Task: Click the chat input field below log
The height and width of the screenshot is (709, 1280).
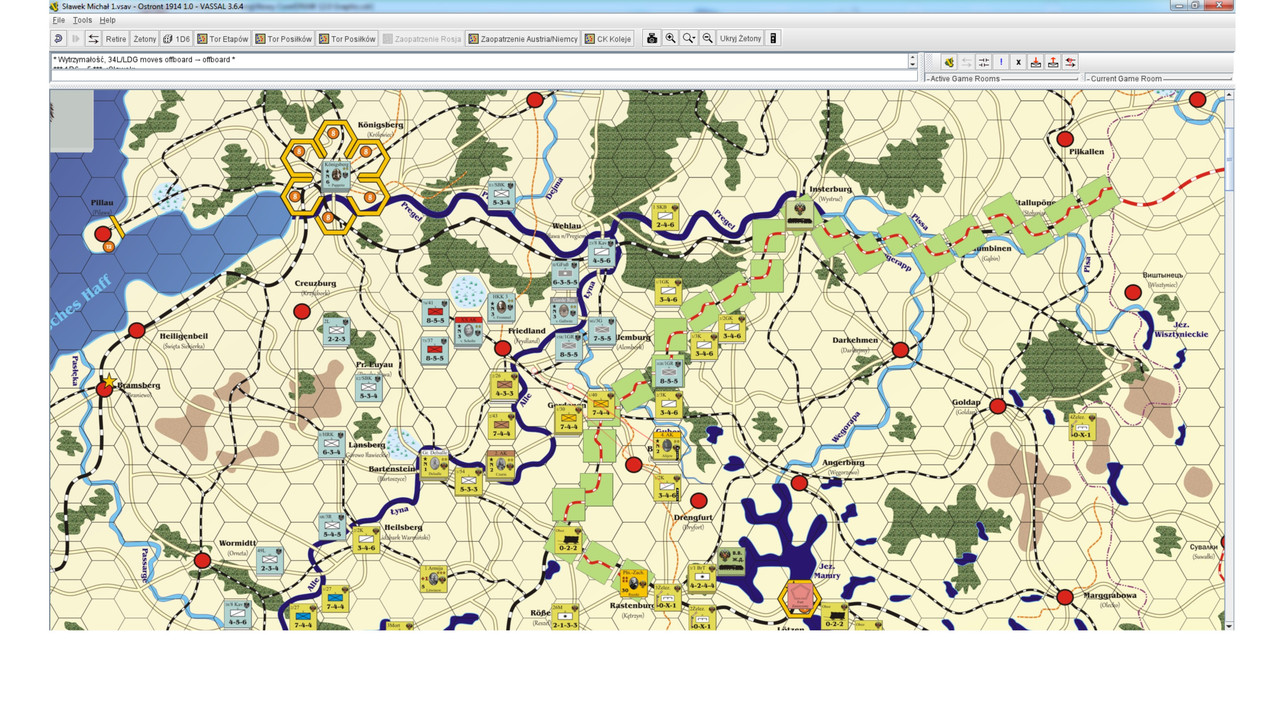Action: [484, 76]
